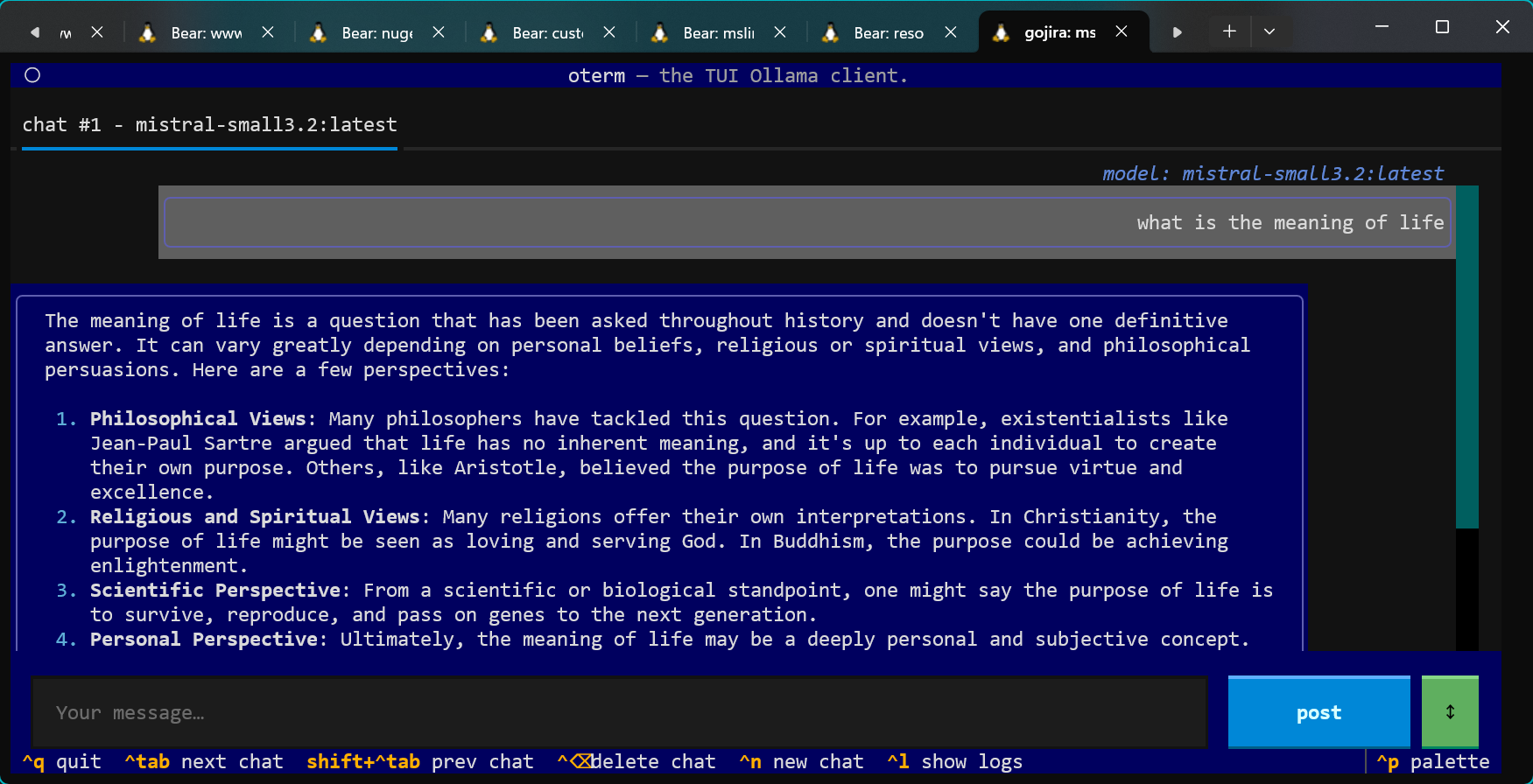Close the 'Bear: reso' tab

(x=951, y=32)
